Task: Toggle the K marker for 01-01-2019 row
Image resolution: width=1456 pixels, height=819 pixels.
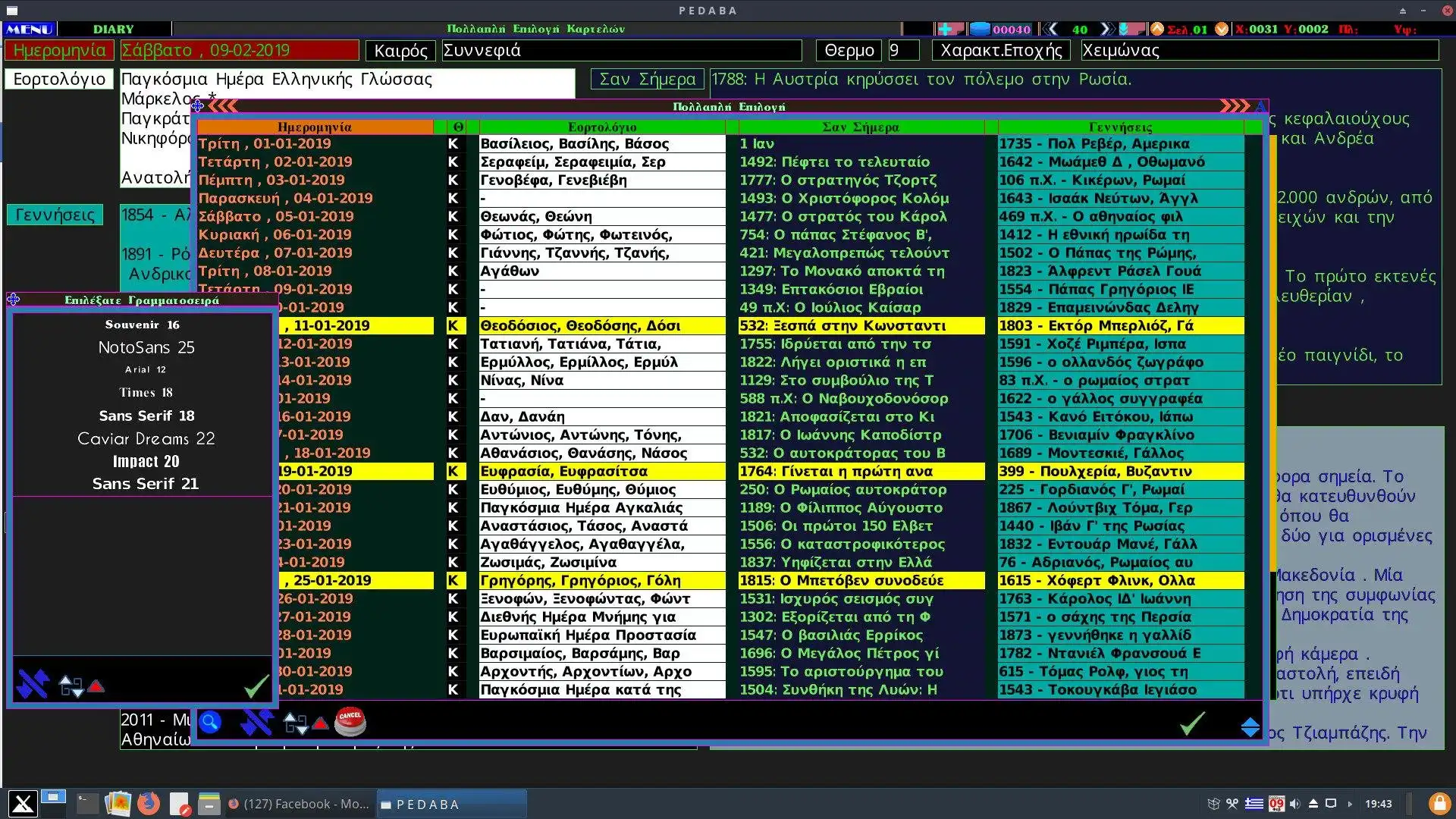Action: click(453, 144)
